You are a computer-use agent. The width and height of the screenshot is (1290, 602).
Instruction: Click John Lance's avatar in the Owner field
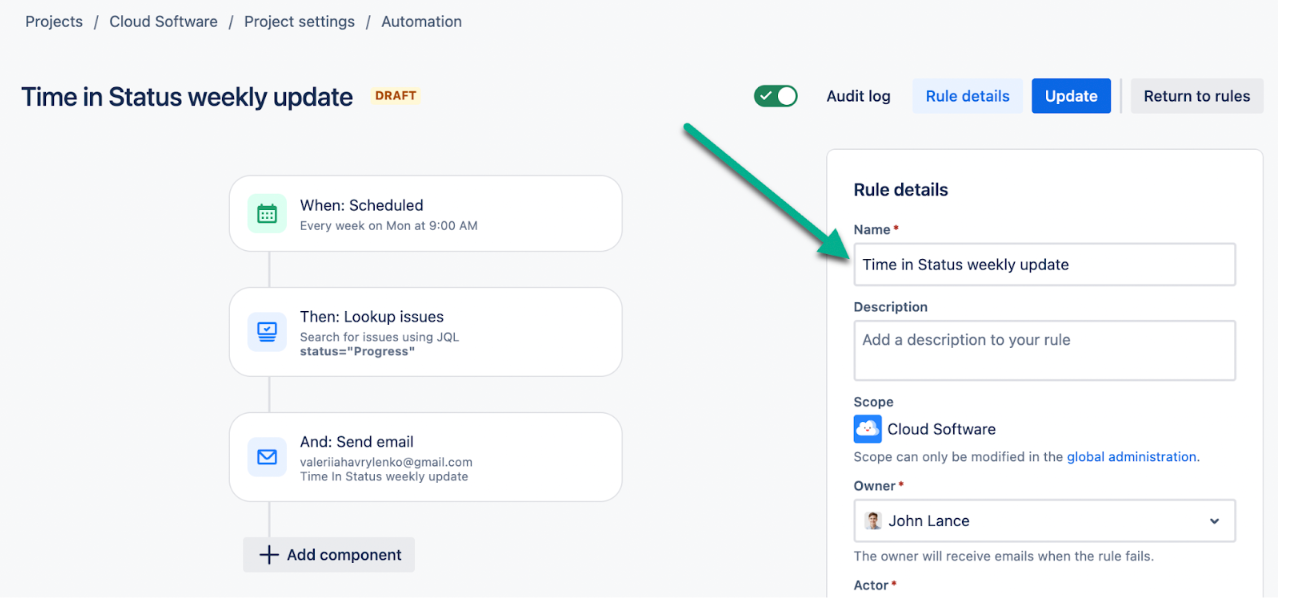point(873,521)
